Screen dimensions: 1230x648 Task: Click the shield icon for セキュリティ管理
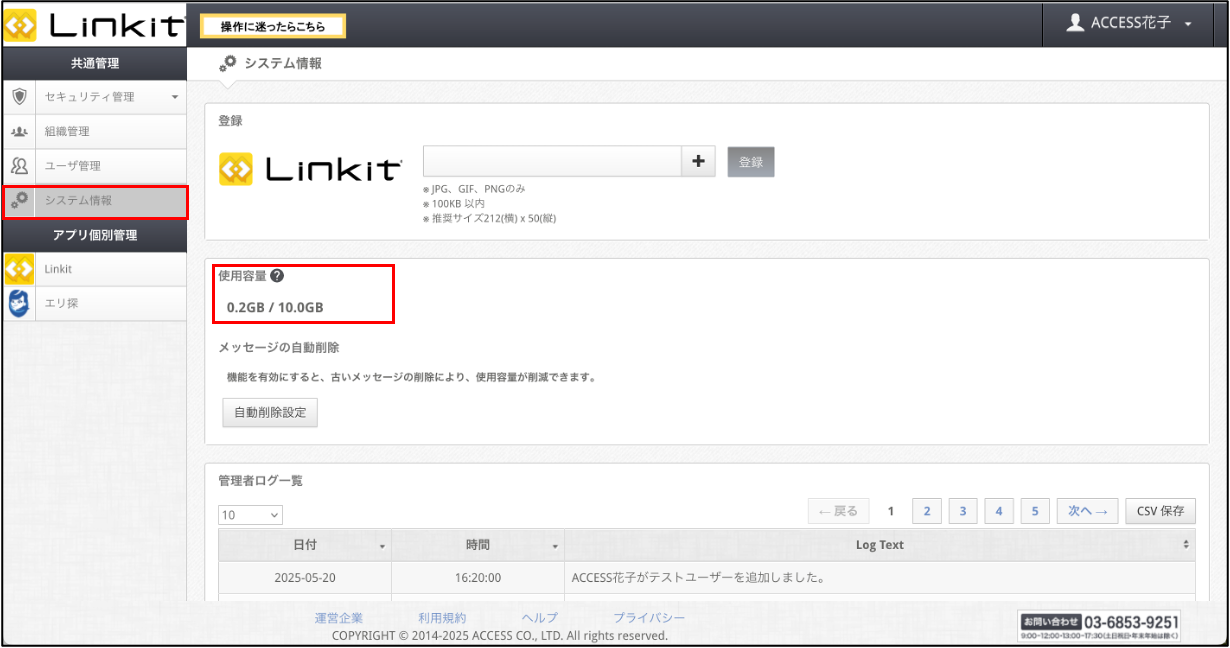19,97
